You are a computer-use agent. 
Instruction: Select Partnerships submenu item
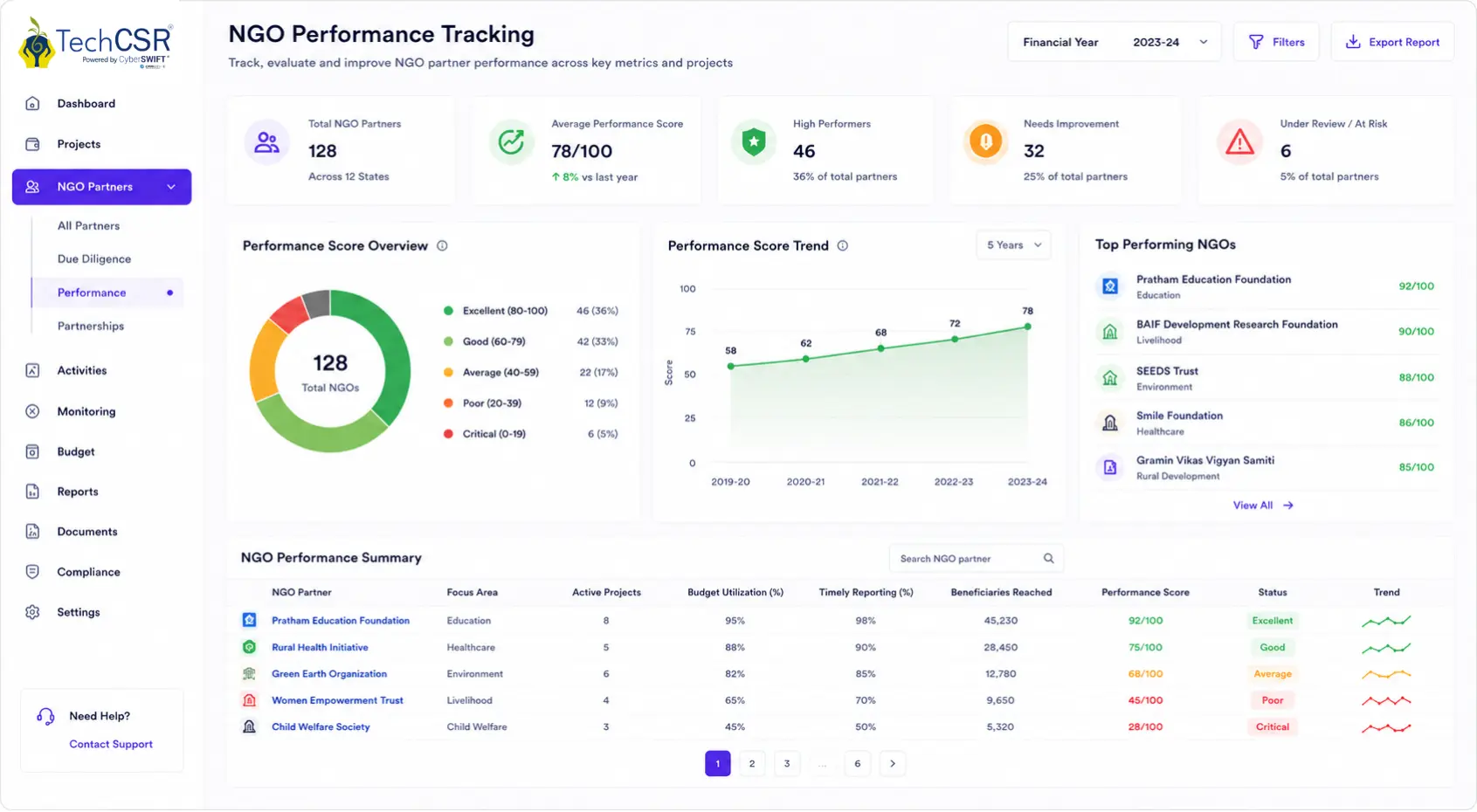coord(91,326)
